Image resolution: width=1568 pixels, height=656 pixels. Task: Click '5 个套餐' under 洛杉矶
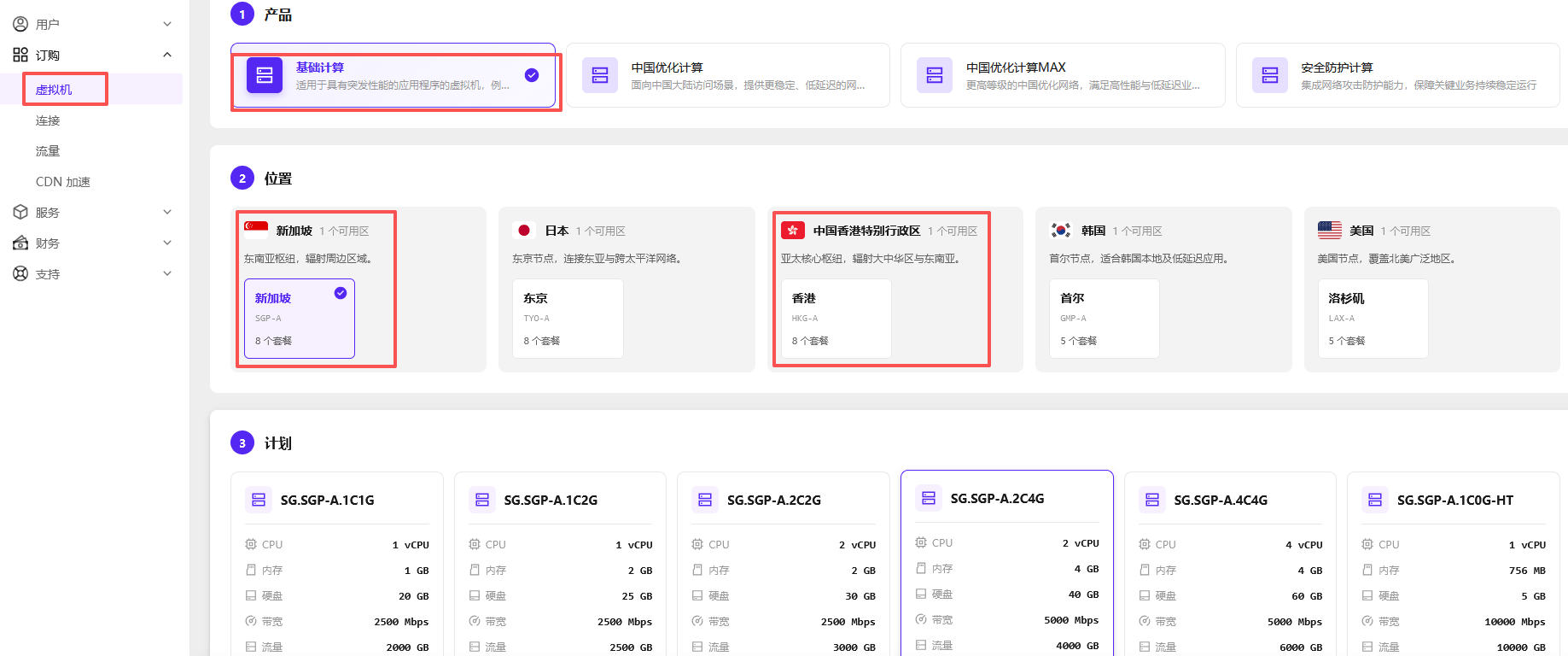tap(1347, 341)
